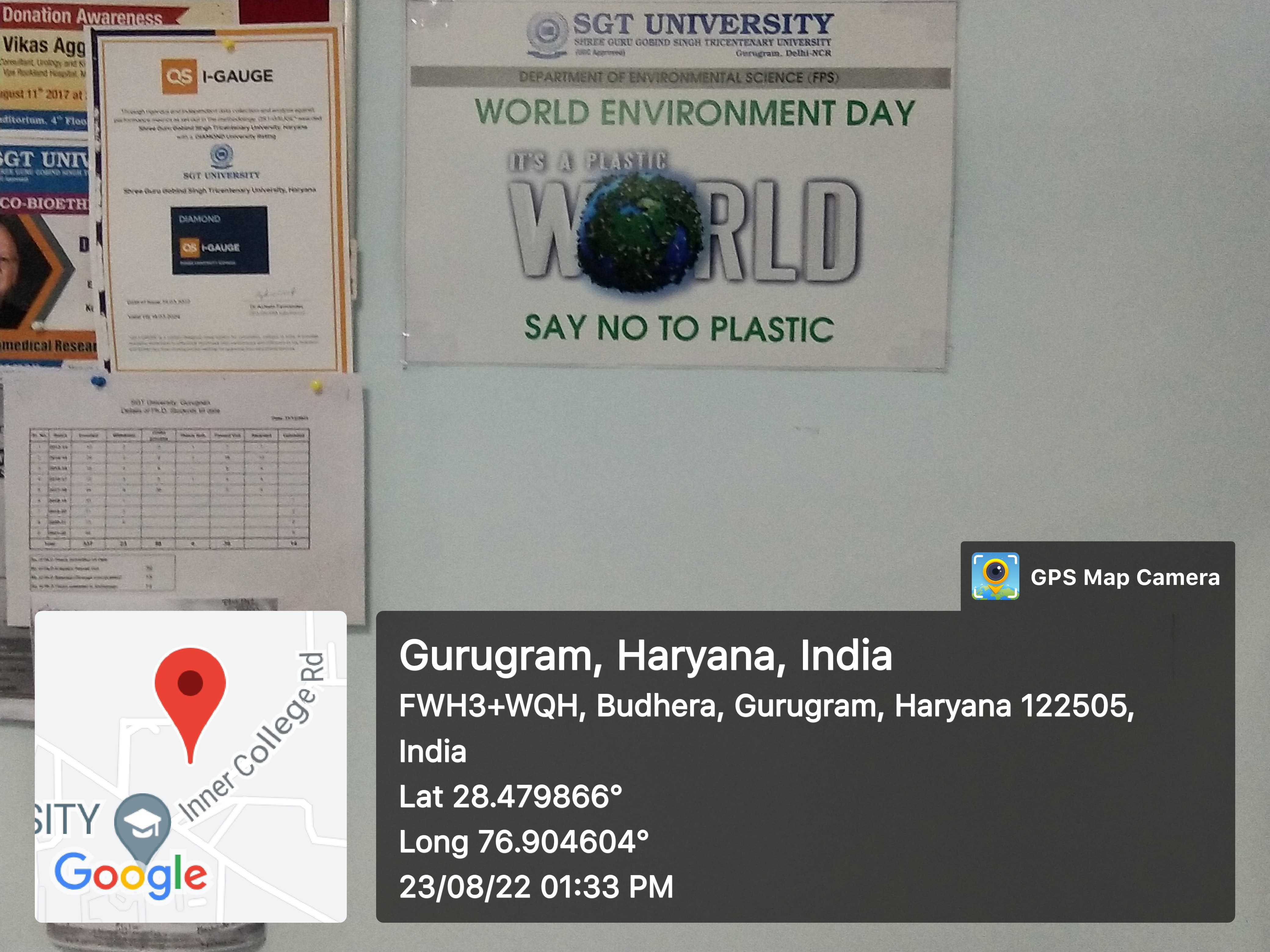Click the globe graphic in the WORLD poster
The width and height of the screenshot is (1270, 952).
[x=640, y=233]
